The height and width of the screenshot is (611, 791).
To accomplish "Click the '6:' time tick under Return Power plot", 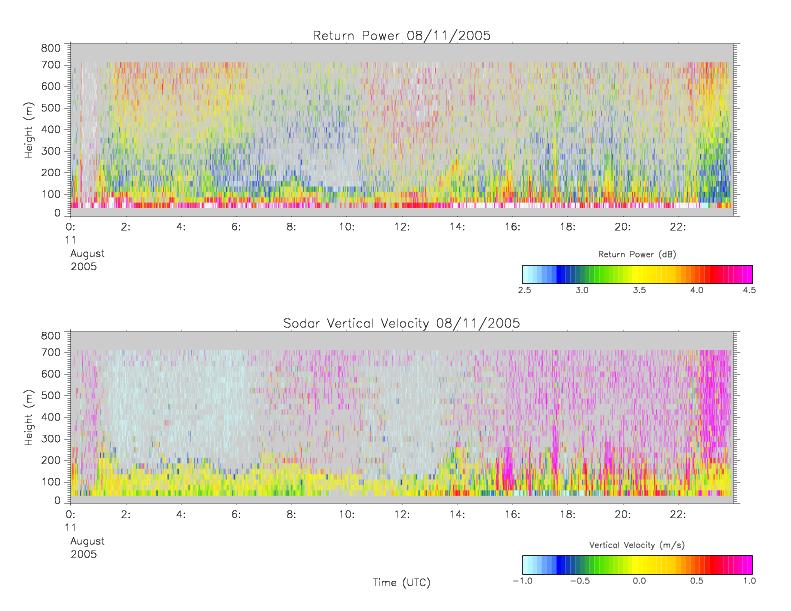I will (x=236, y=227).
